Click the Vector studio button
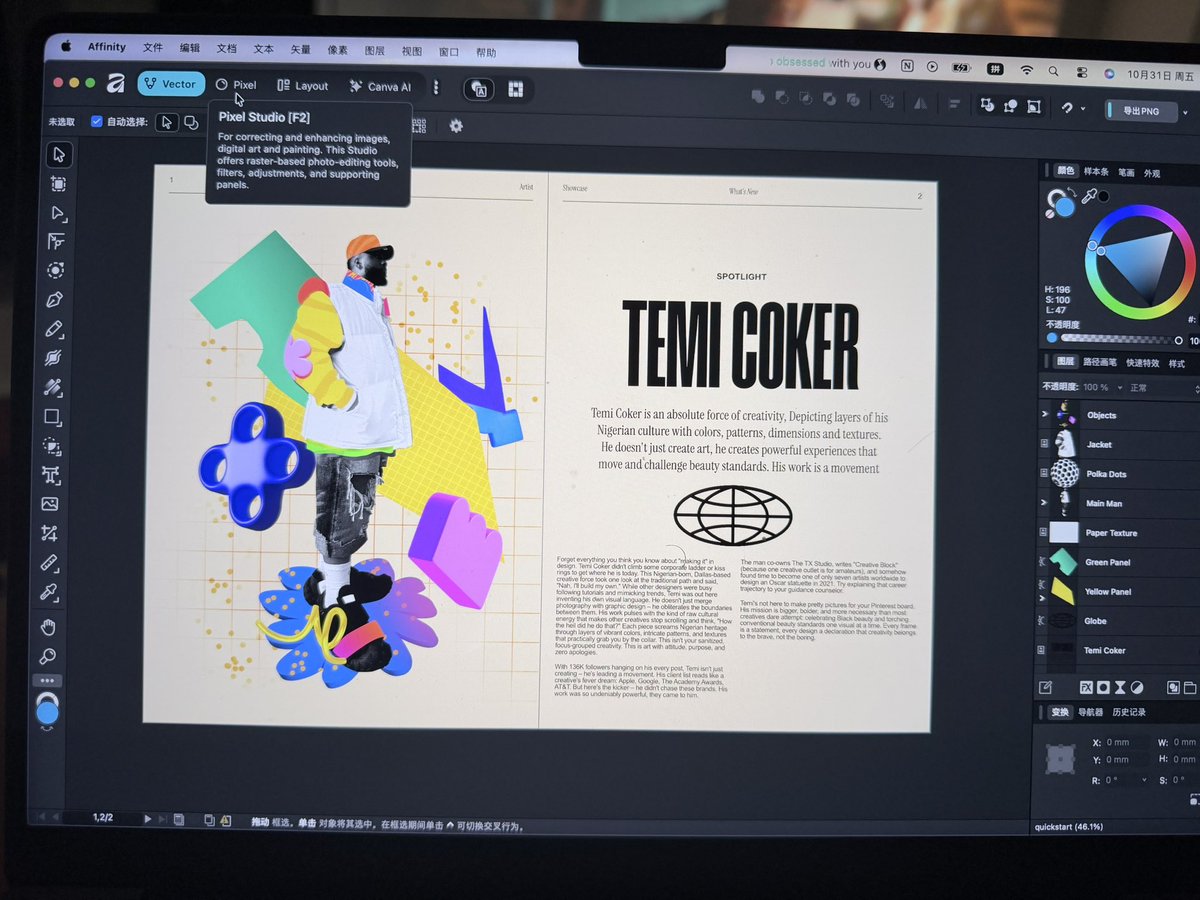The height and width of the screenshot is (900, 1200). (x=171, y=84)
